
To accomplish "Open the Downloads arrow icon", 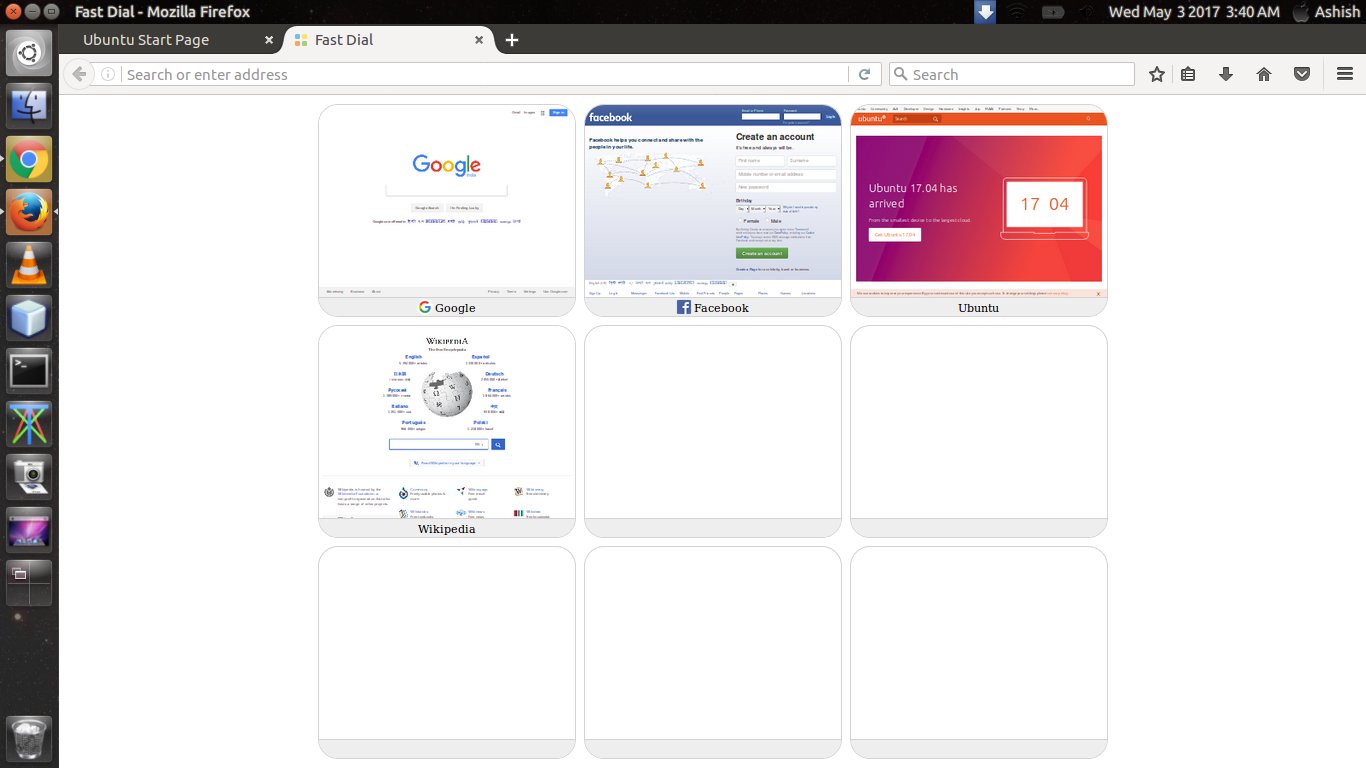I will [x=1226, y=74].
